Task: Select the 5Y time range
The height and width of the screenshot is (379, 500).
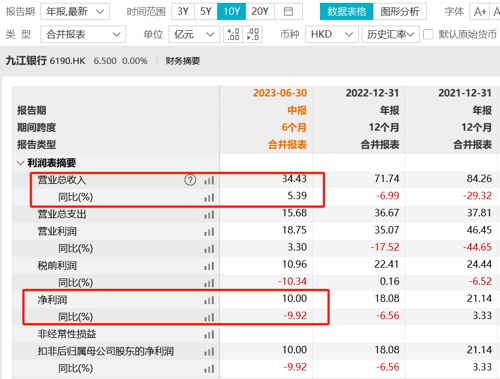Action: coord(206,12)
